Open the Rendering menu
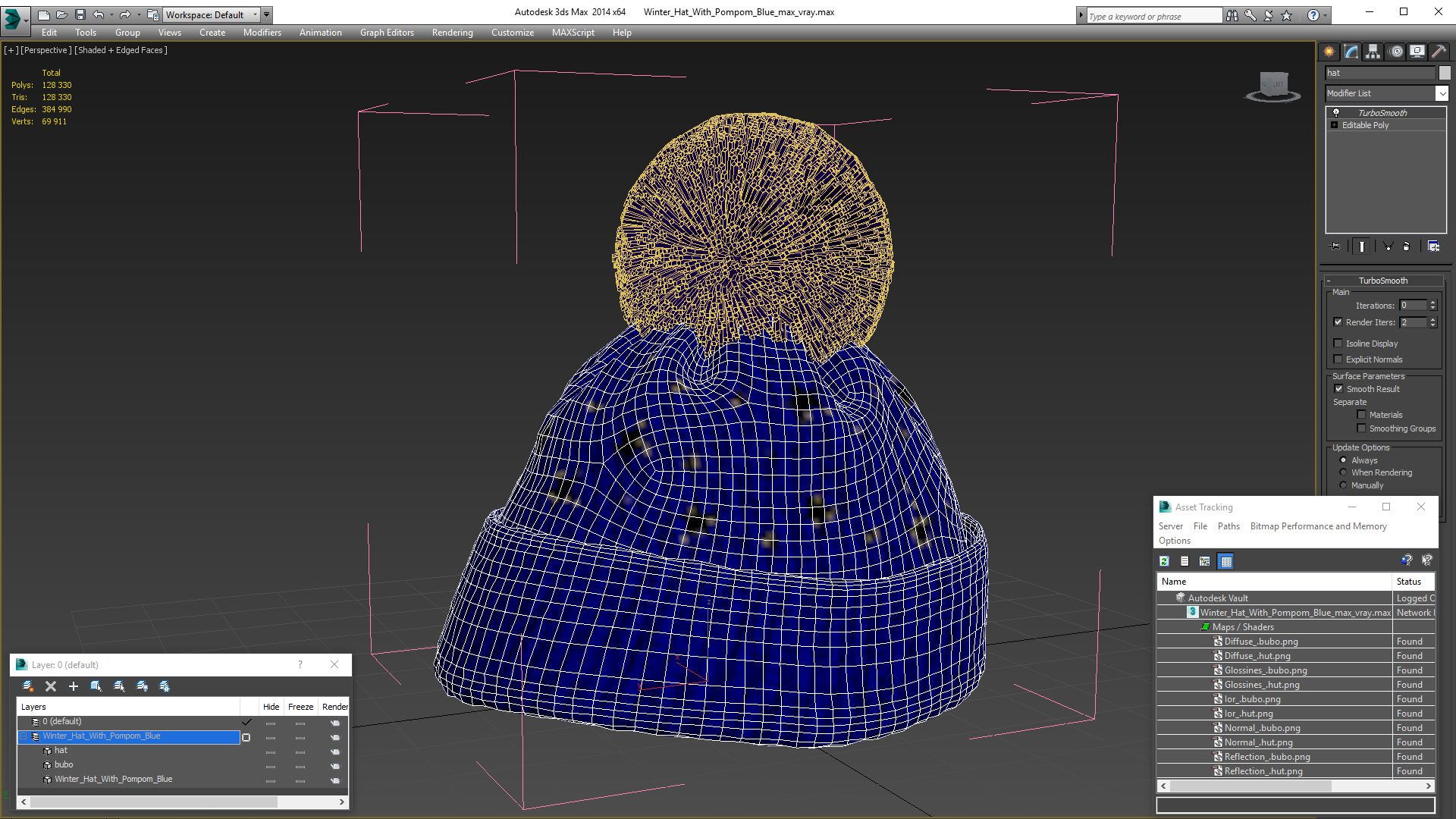 (x=452, y=33)
